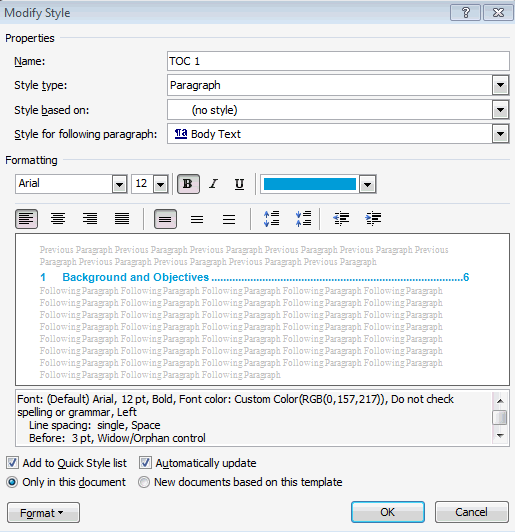The width and height of the screenshot is (515, 532).
Task: Uncheck Automatically update
Action: pos(145,463)
